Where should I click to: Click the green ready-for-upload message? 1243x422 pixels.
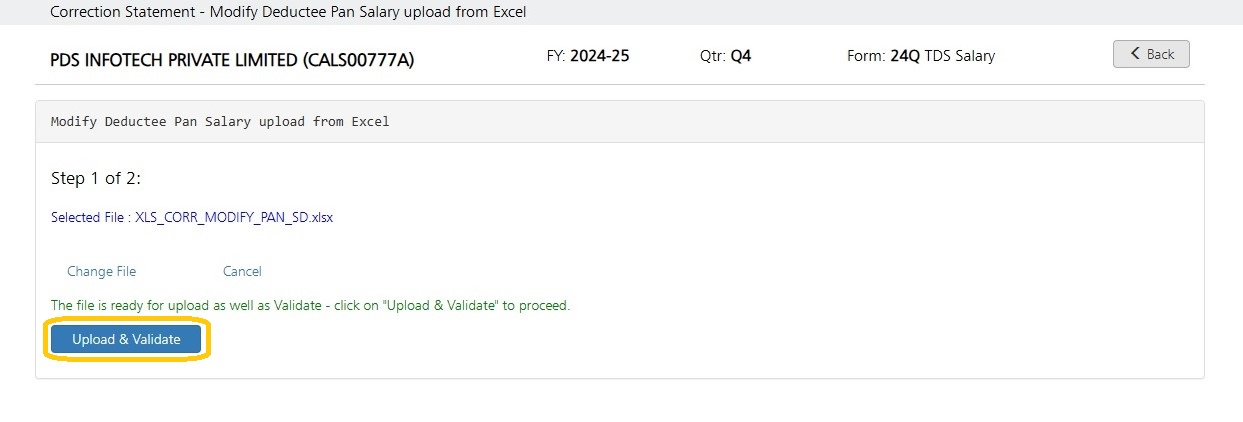pos(310,305)
